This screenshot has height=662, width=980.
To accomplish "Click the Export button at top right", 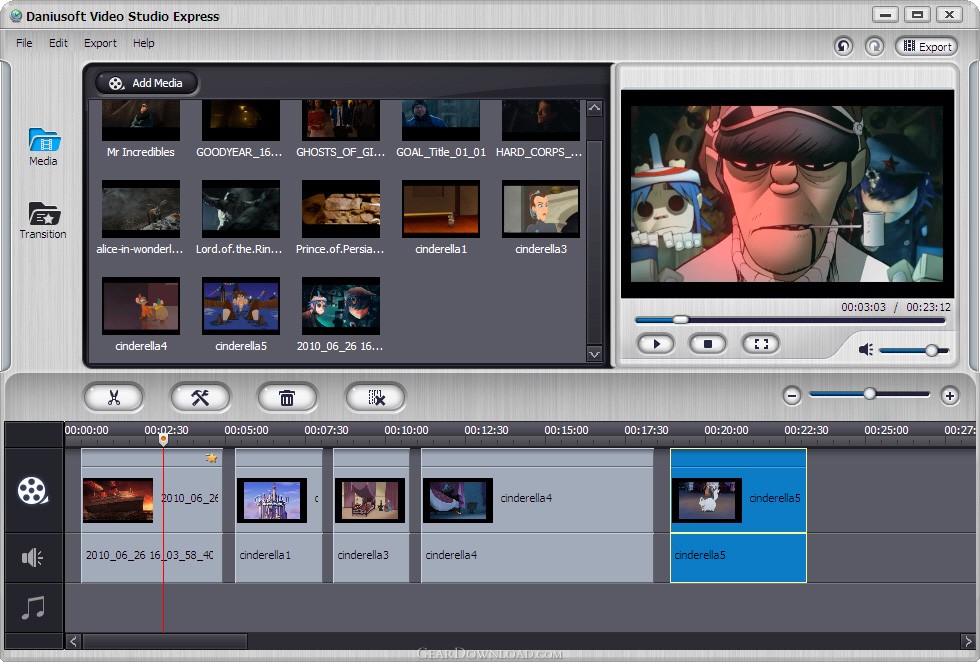I will (x=927, y=46).
